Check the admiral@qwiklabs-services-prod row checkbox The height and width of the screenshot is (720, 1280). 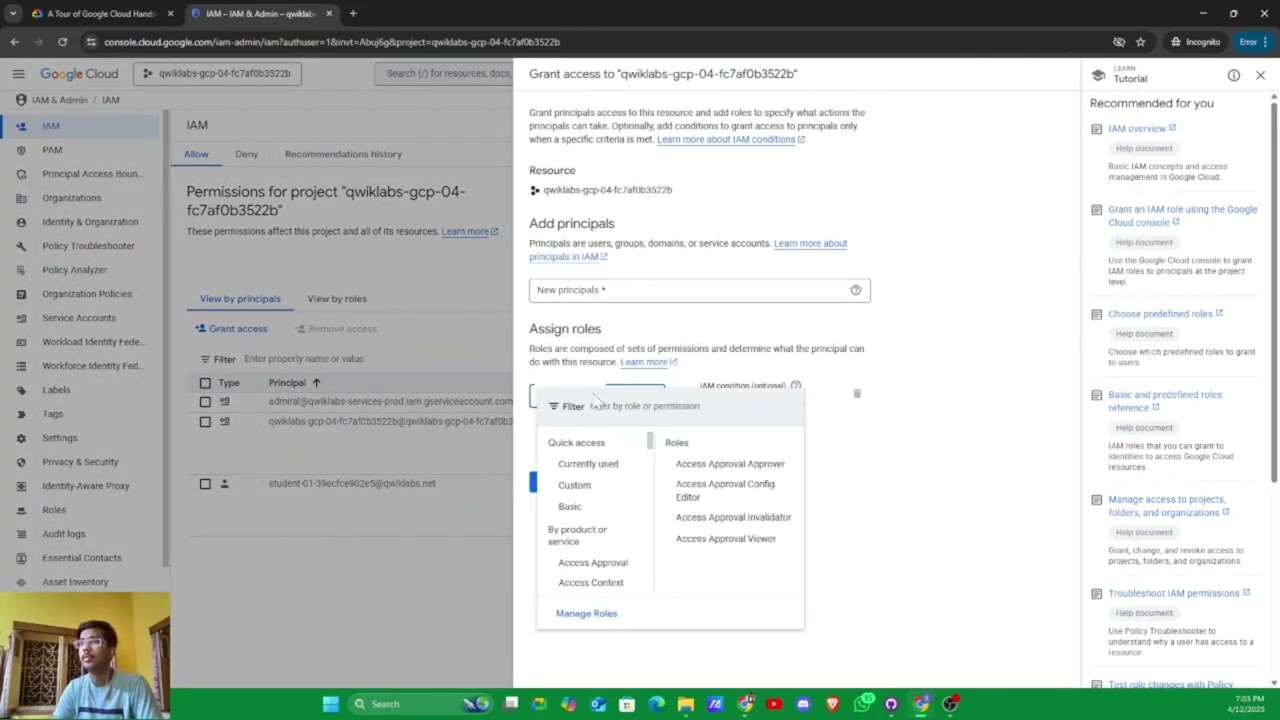coord(205,401)
